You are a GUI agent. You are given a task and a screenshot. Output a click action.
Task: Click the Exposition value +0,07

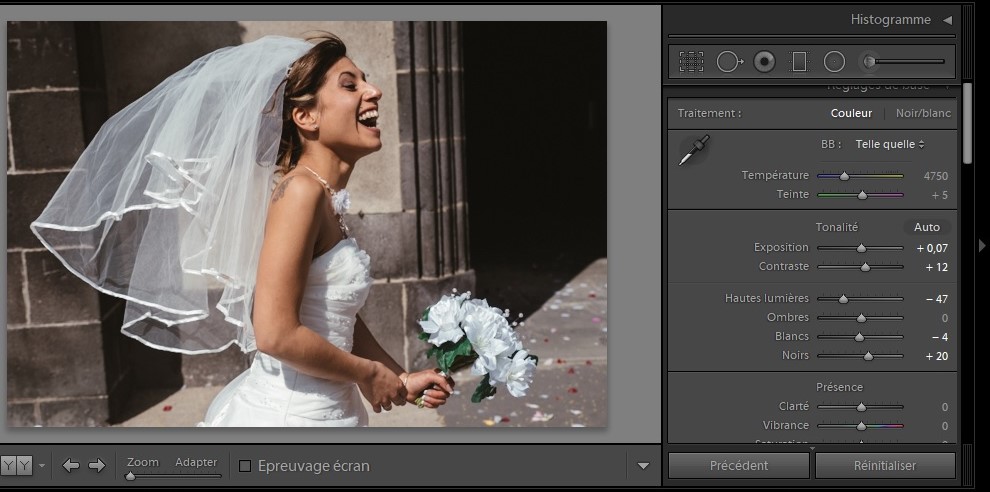(933, 248)
